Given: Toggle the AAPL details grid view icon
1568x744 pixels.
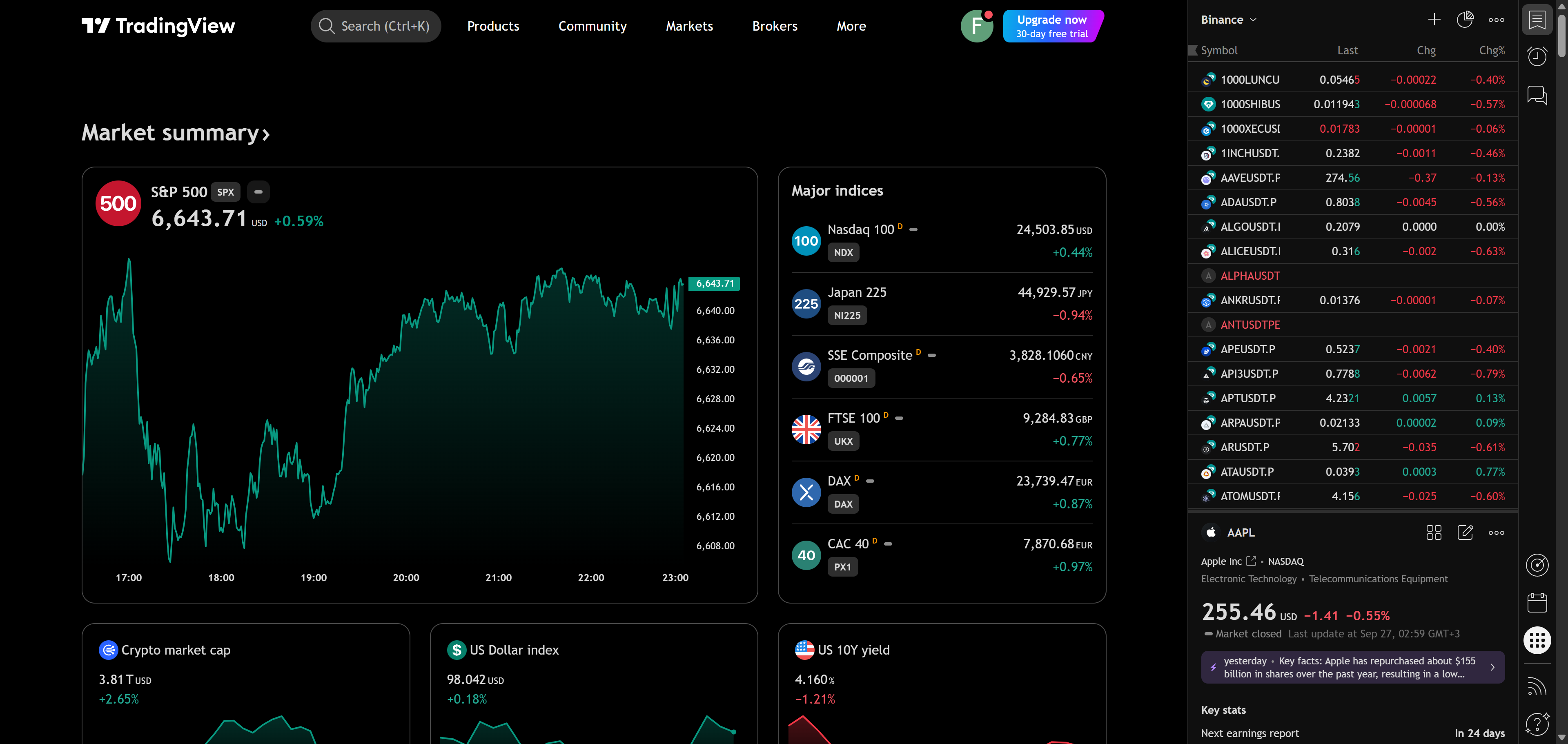Looking at the screenshot, I should coord(1434,533).
